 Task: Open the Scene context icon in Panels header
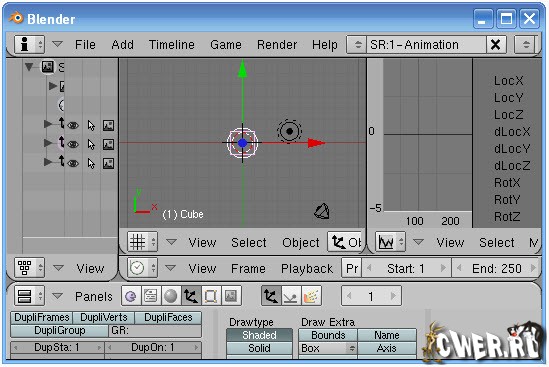[x=231, y=296]
